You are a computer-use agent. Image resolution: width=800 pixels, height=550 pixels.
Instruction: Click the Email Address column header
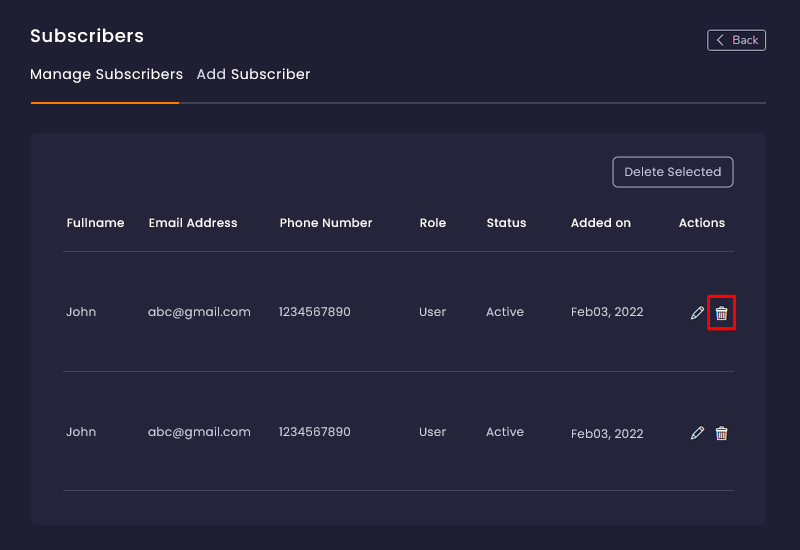193,223
